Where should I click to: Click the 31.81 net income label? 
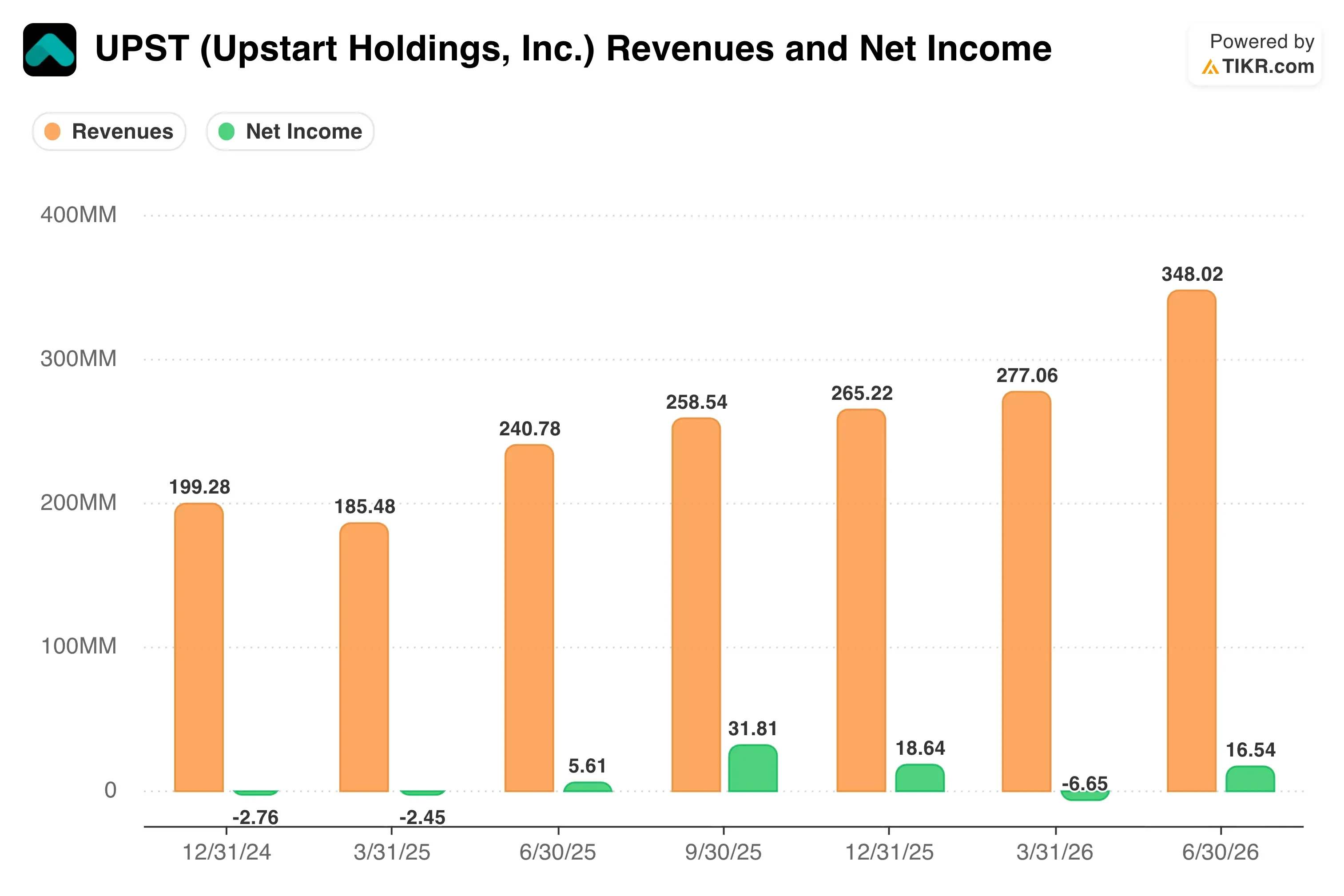pyautogui.click(x=753, y=729)
